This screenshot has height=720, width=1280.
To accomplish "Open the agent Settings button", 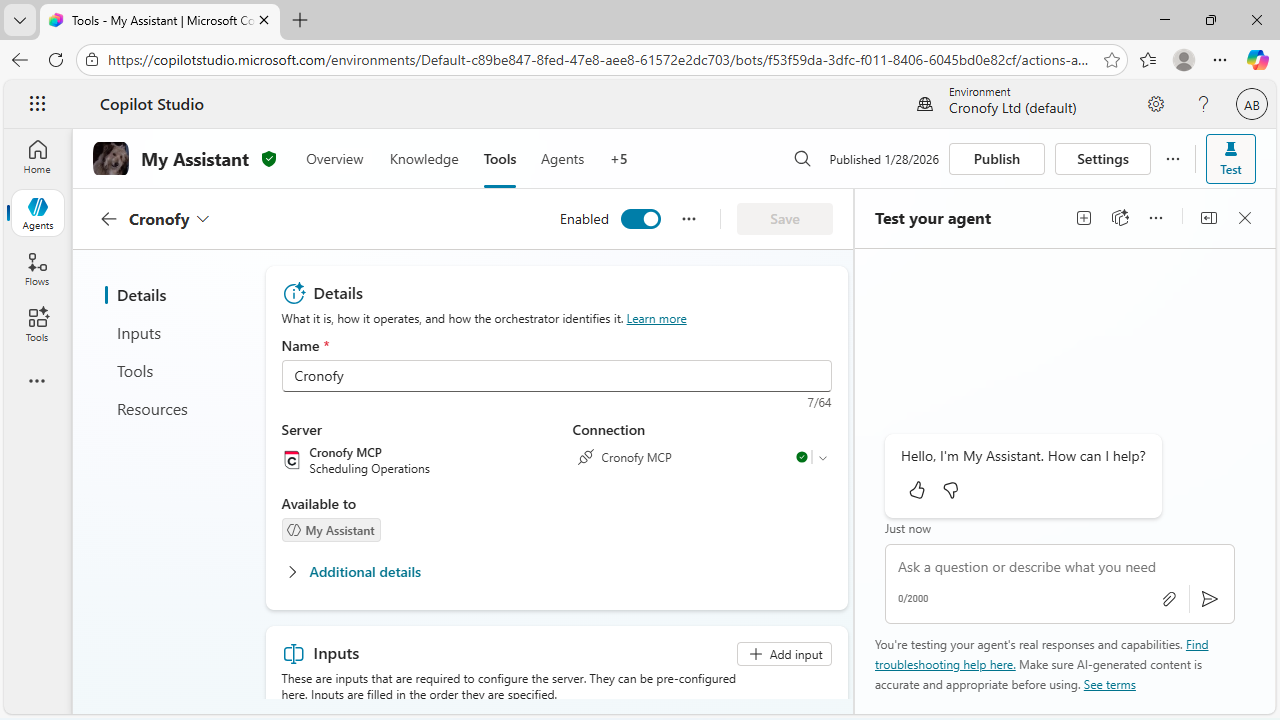I will pyautogui.click(x=1103, y=159).
